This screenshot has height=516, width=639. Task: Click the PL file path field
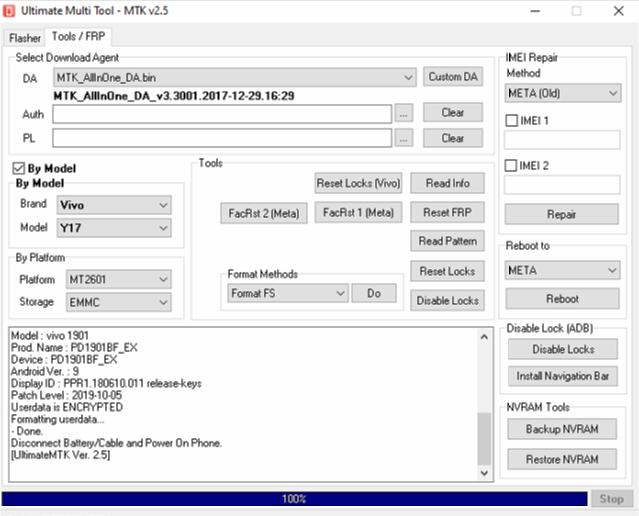(x=222, y=138)
